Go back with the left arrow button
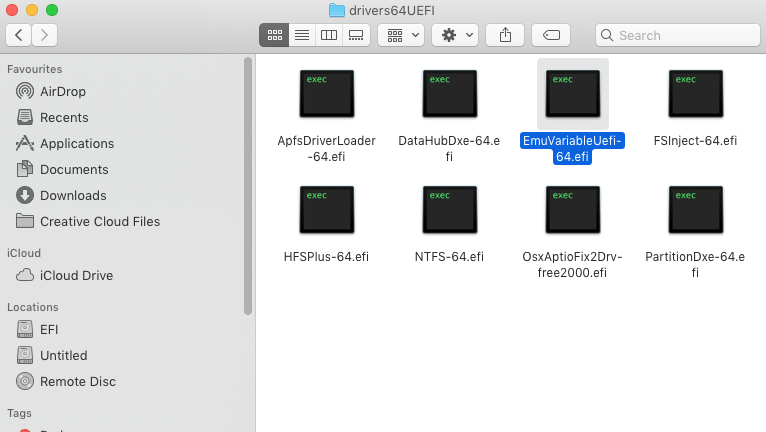The image size is (766, 432). pos(19,35)
